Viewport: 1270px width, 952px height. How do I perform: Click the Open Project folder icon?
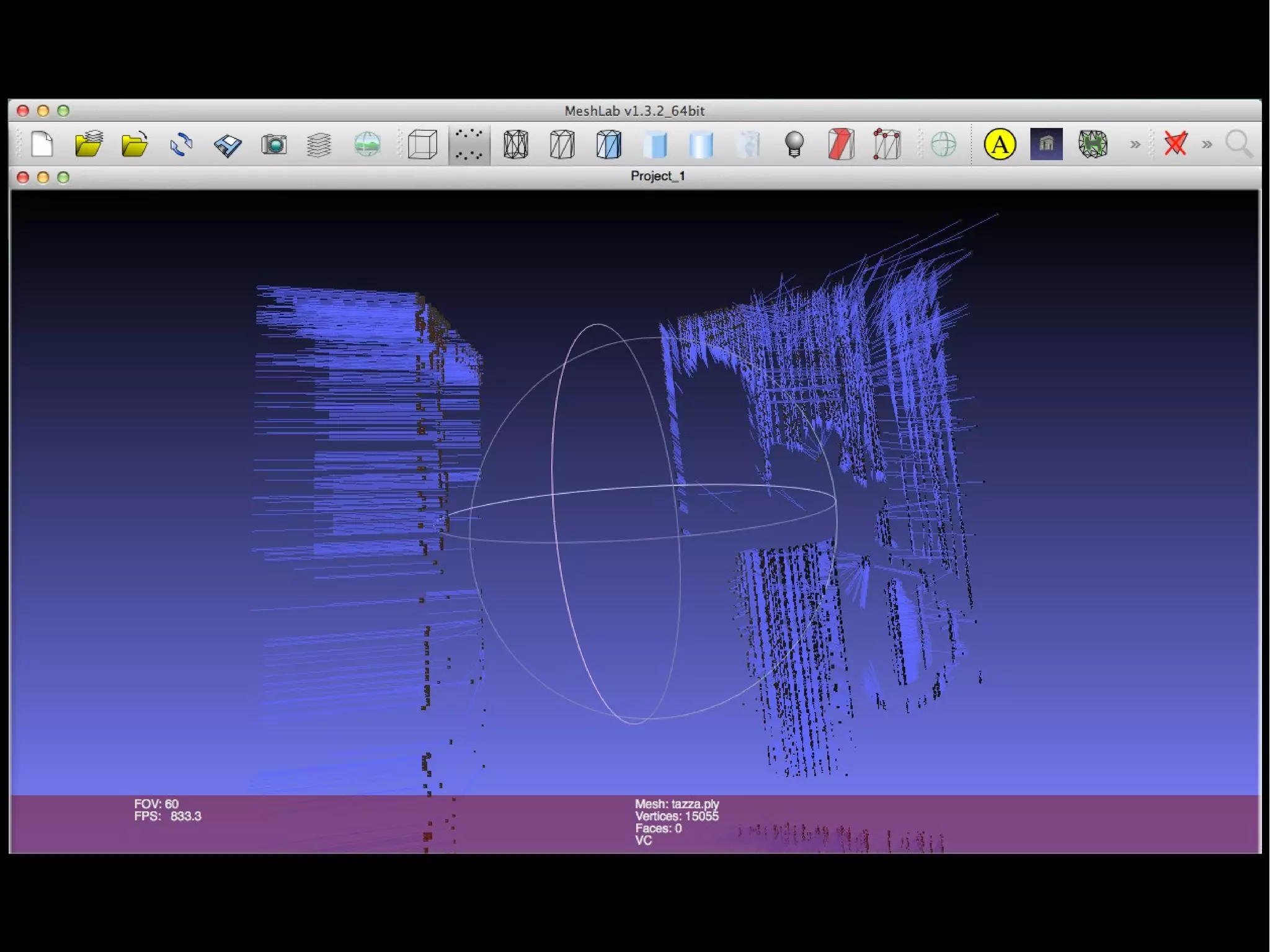88,145
